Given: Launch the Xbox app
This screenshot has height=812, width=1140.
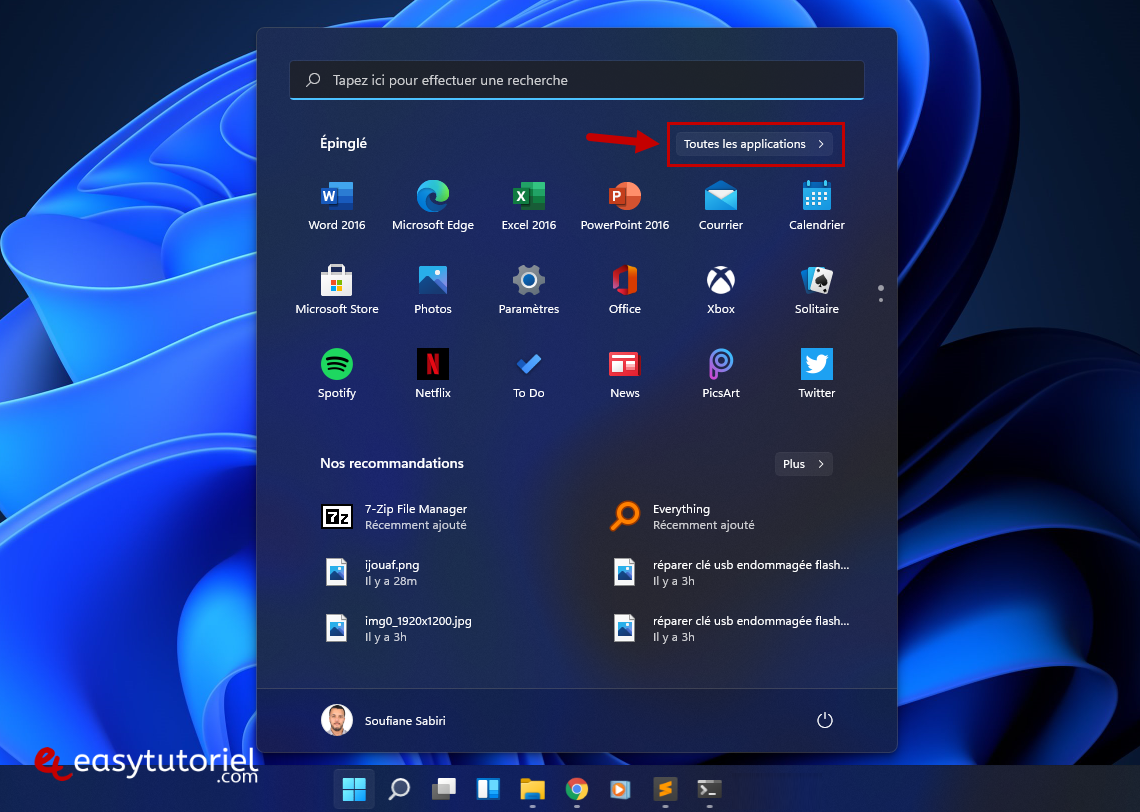Looking at the screenshot, I should [x=720, y=290].
